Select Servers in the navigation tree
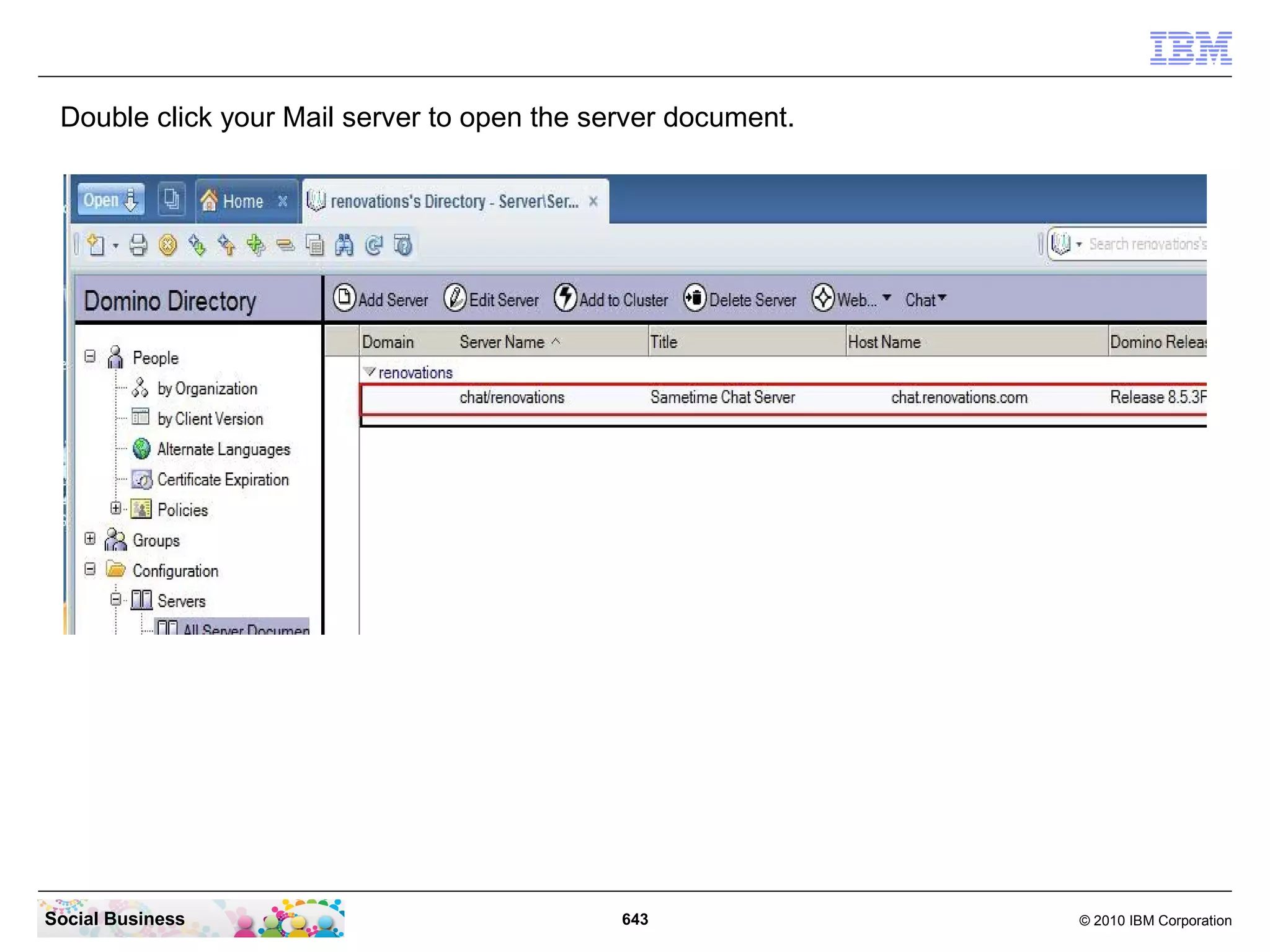This screenshot has height=952, width=1270. (x=181, y=601)
